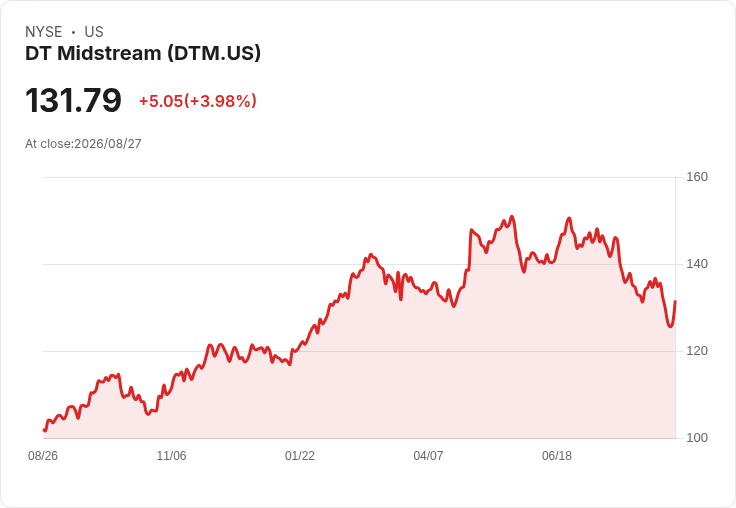Click the 04/07 date label on x-axis
This screenshot has height=508, width=736.
click(x=428, y=456)
